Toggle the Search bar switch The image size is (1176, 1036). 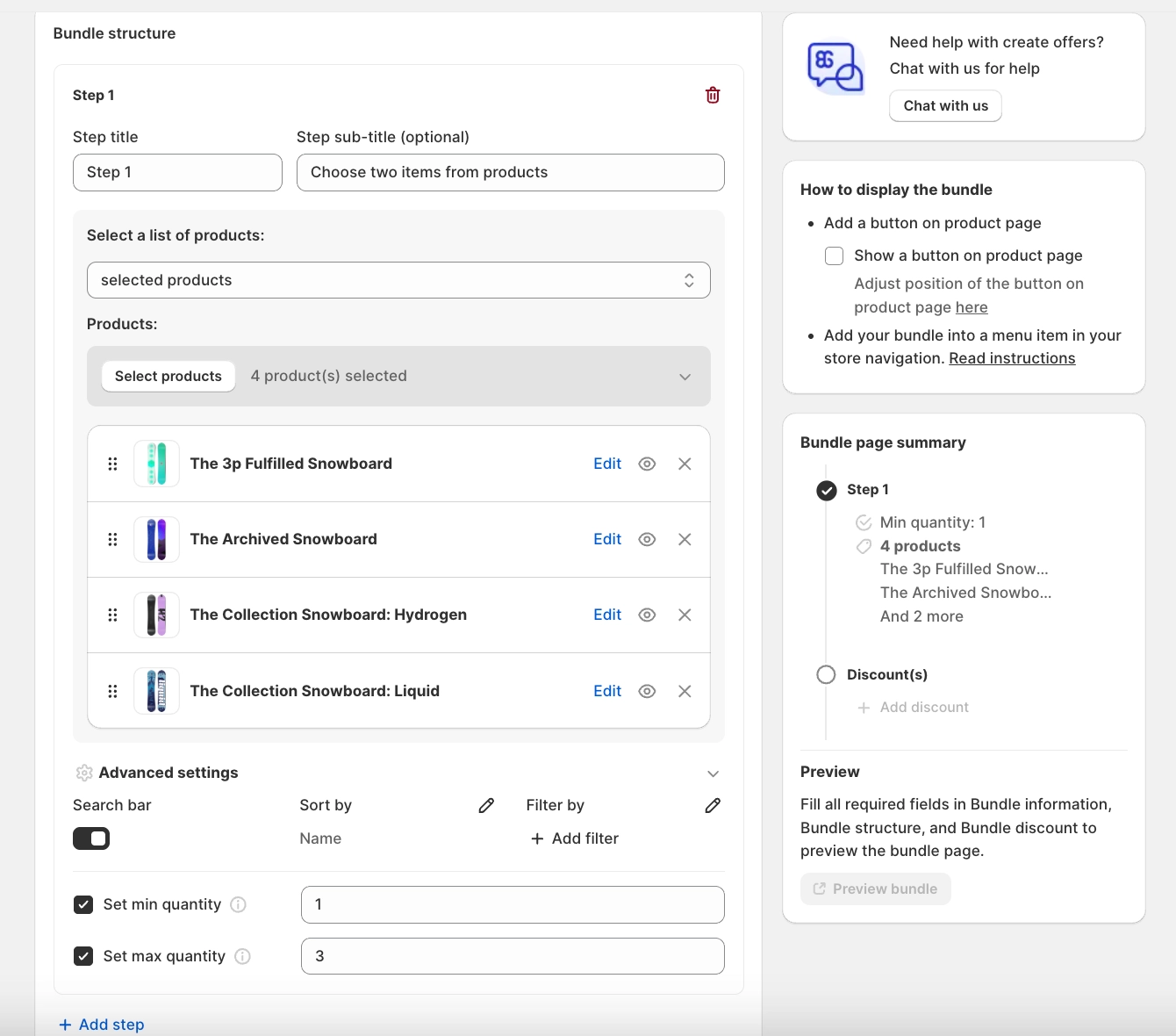click(x=91, y=838)
